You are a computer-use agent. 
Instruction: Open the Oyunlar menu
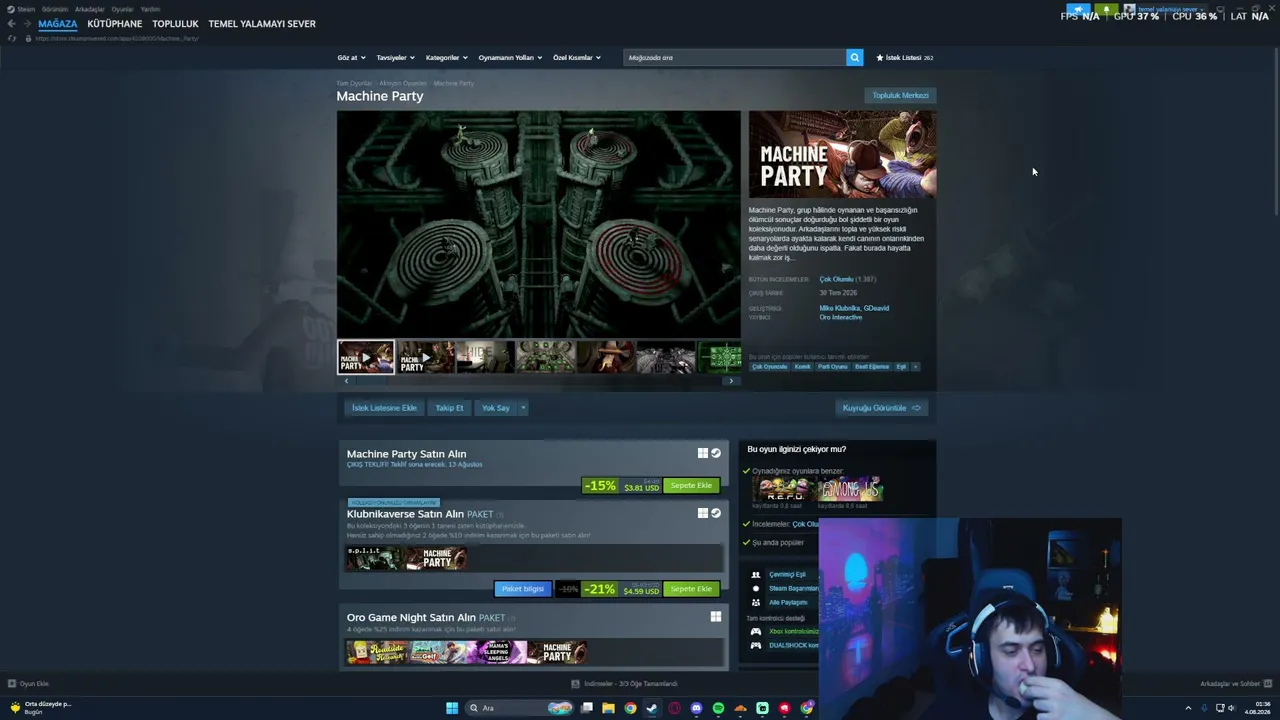tap(122, 9)
